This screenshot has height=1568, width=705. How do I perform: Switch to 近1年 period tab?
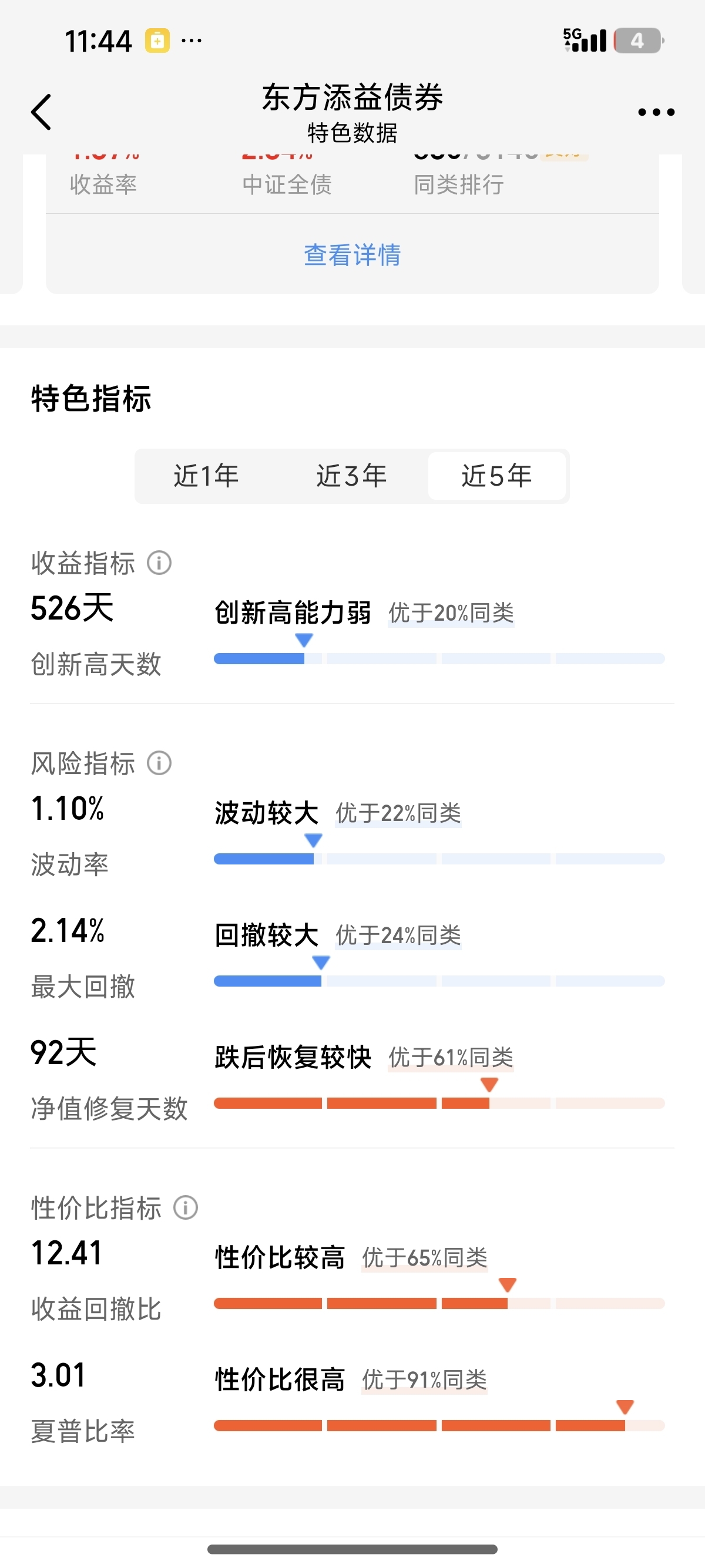(206, 476)
